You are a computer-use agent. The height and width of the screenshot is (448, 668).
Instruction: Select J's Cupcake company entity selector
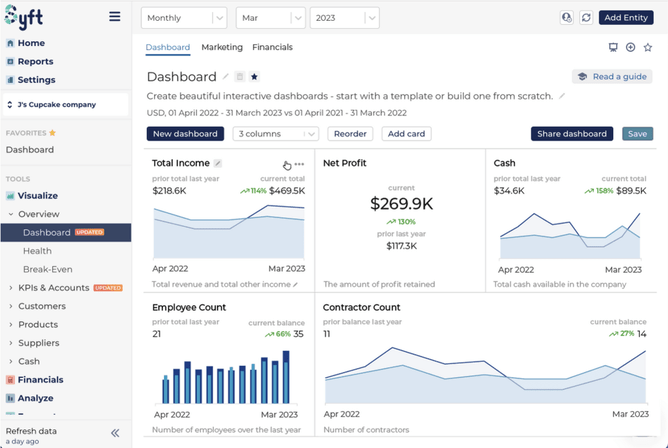(65, 104)
